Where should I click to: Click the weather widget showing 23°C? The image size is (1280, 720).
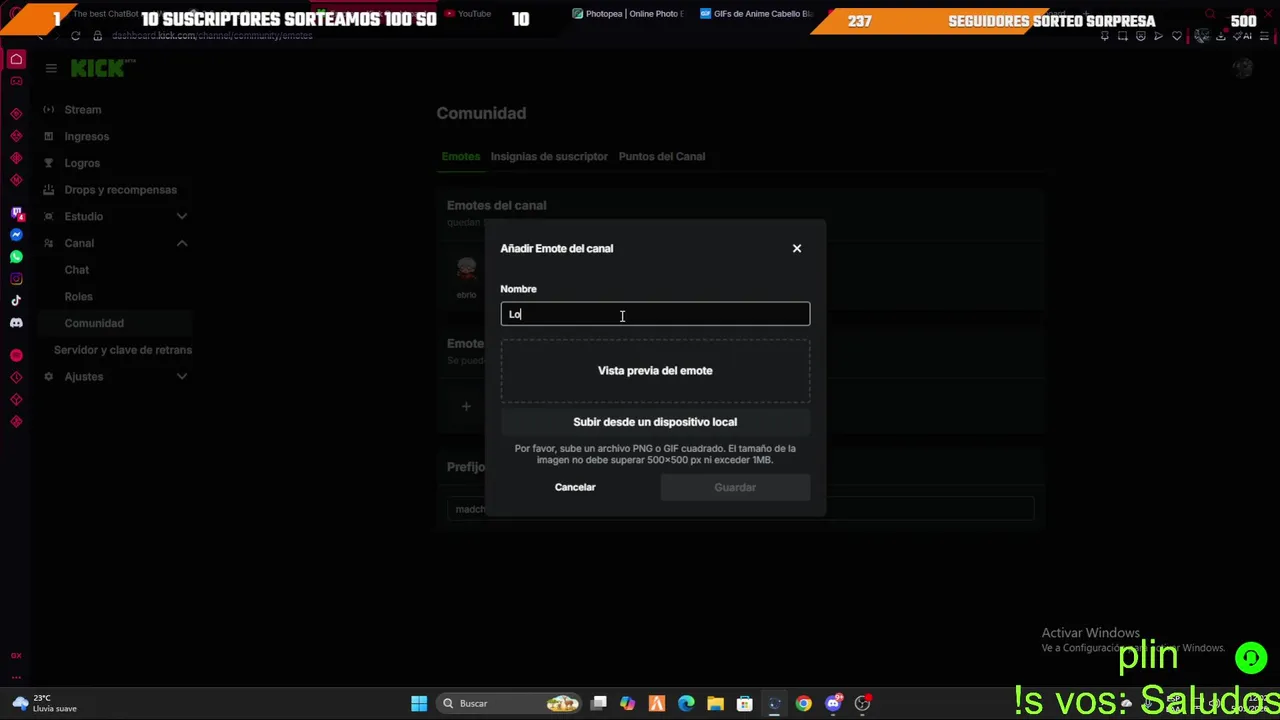pos(42,703)
